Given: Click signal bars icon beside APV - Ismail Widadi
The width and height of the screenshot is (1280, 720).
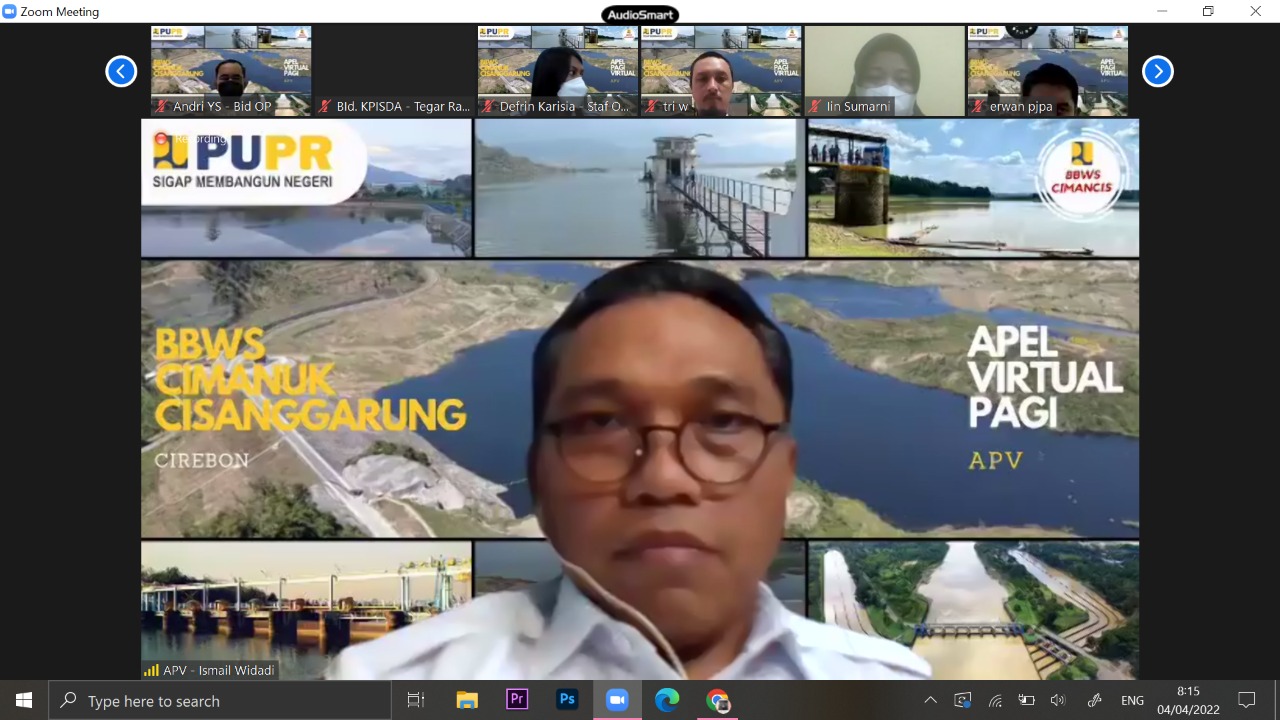Looking at the screenshot, I should [151, 670].
